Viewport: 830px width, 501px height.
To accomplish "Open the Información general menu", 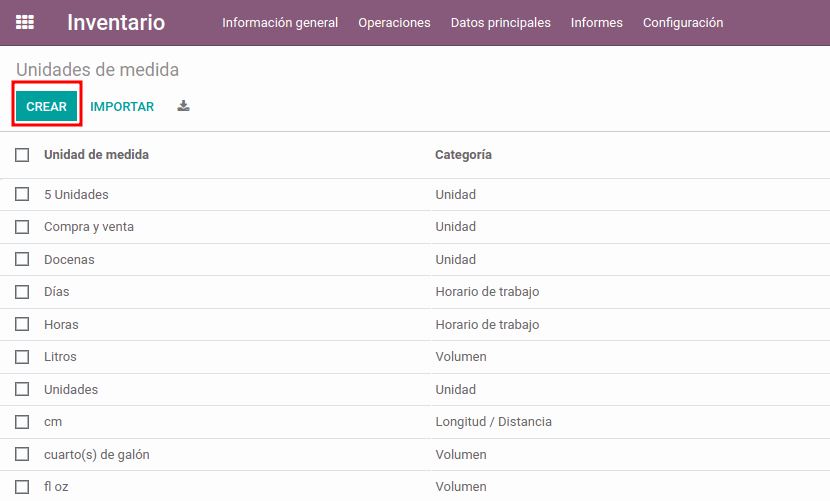I will pyautogui.click(x=280, y=23).
